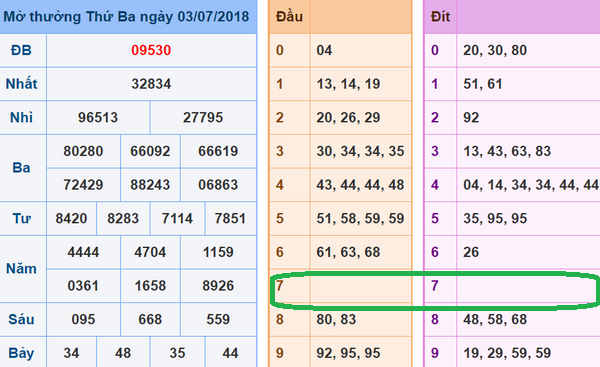Select Ba prize number 66092
The width and height of the screenshot is (600, 367).
pyautogui.click(x=150, y=151)
